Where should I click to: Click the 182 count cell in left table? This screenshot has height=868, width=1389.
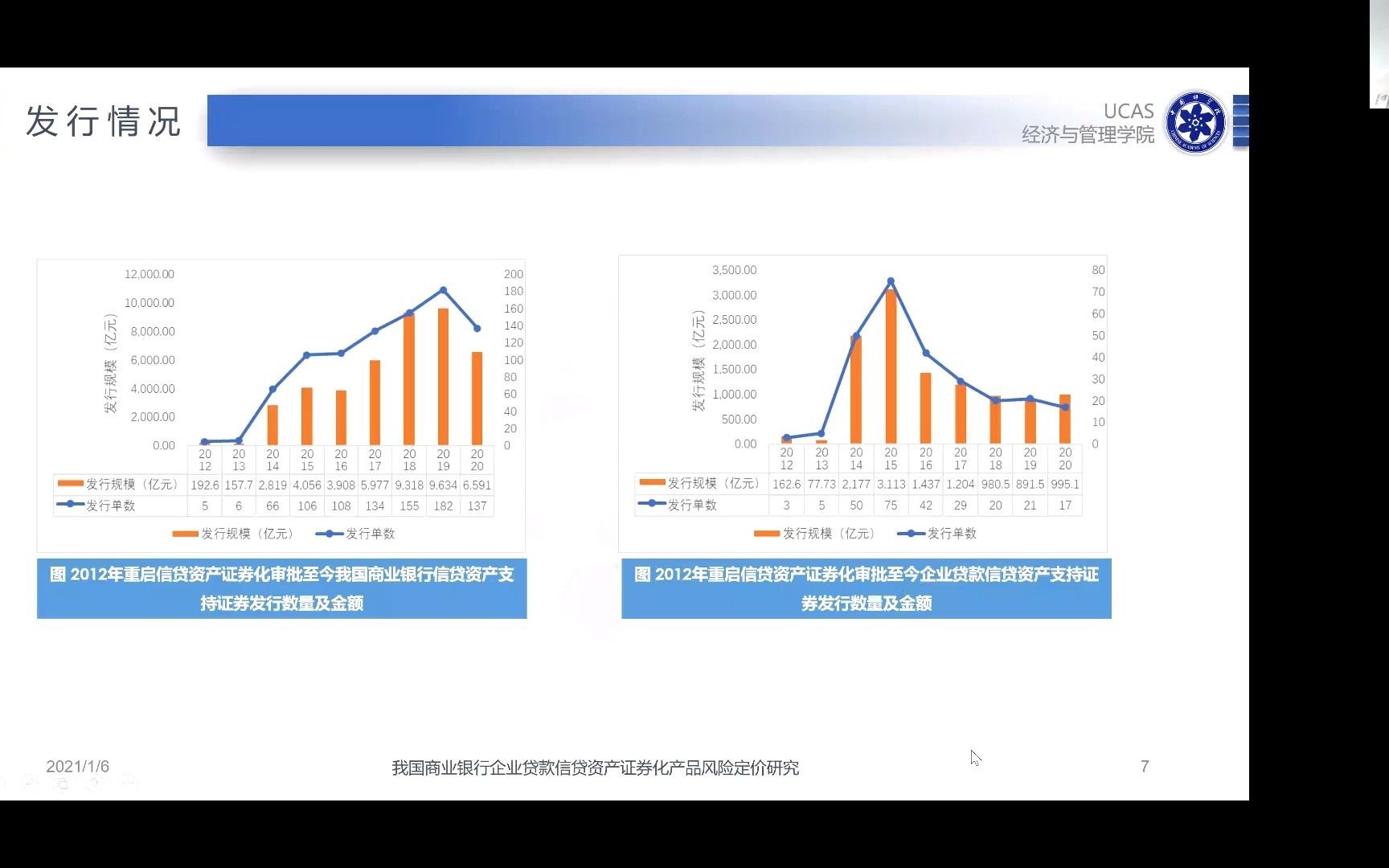pyautogui.click(x=443, y=506)
